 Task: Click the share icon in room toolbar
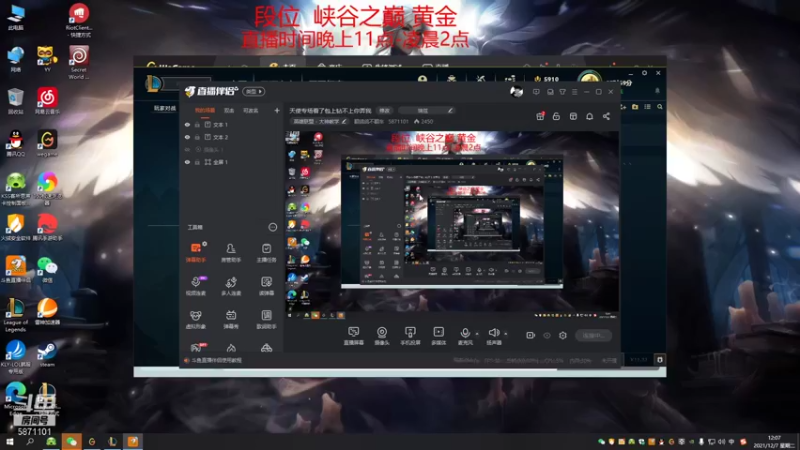click(606, 116)
